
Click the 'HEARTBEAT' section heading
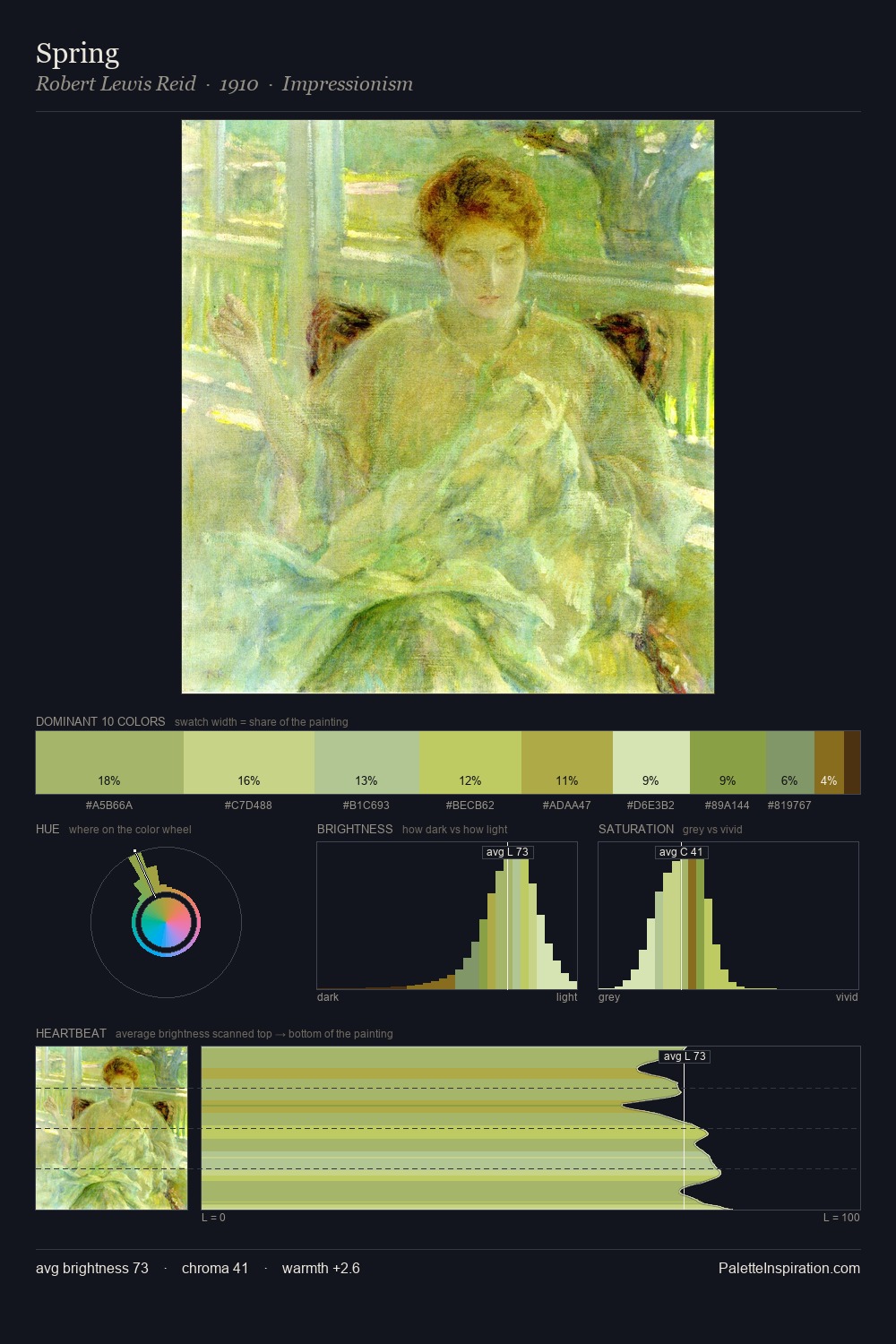(x=71, y=1033)
